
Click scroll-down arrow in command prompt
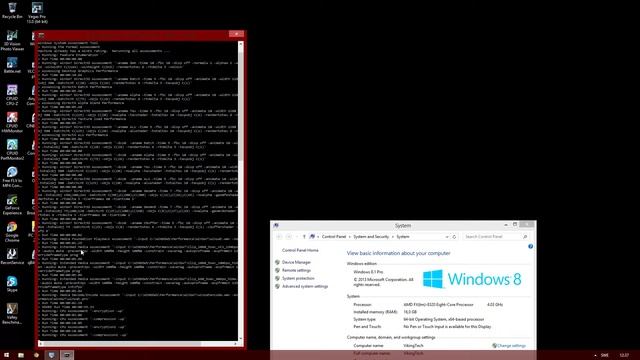(x=241, y=338)
